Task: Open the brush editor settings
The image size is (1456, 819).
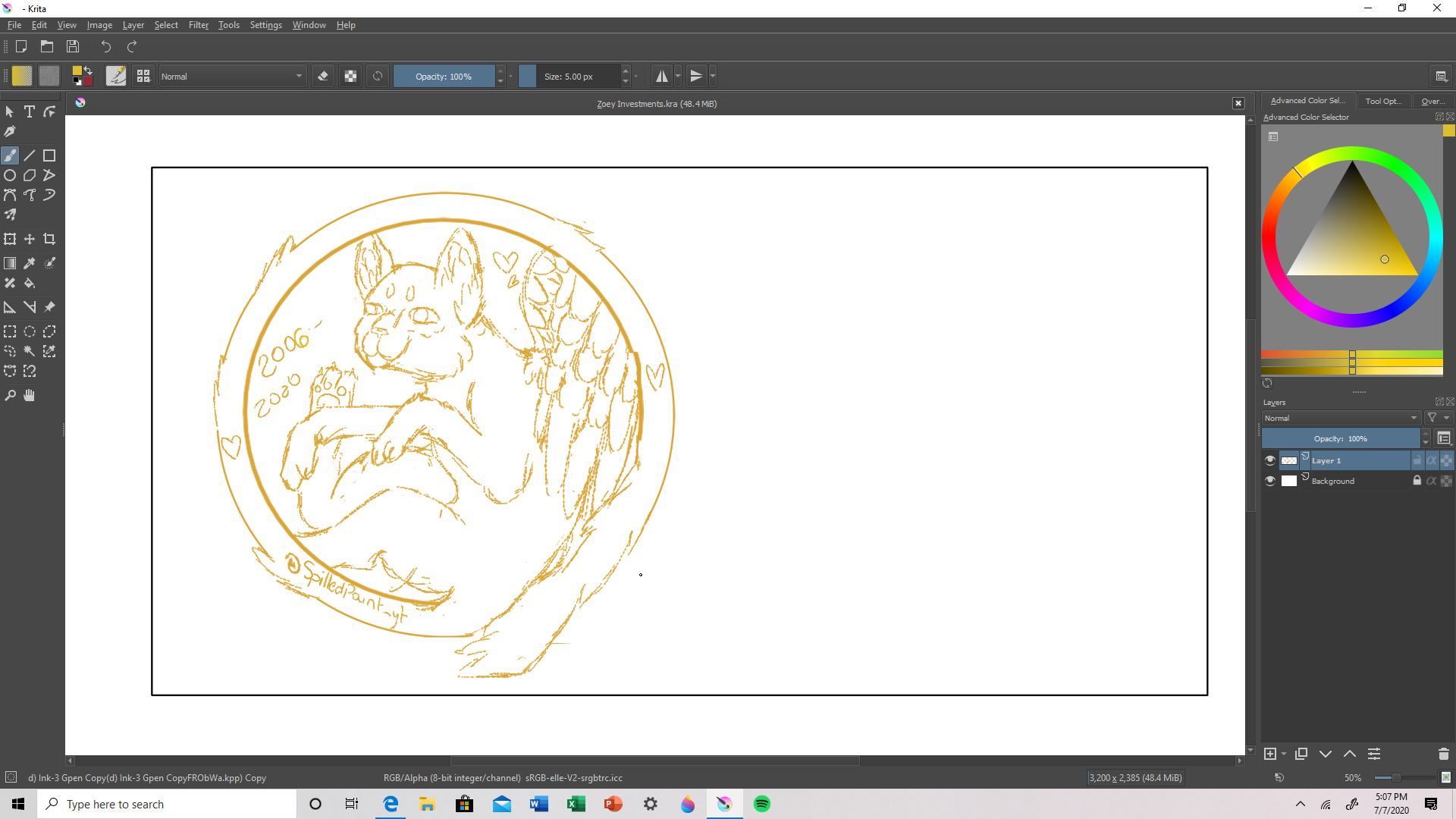Action: [116, 76]
